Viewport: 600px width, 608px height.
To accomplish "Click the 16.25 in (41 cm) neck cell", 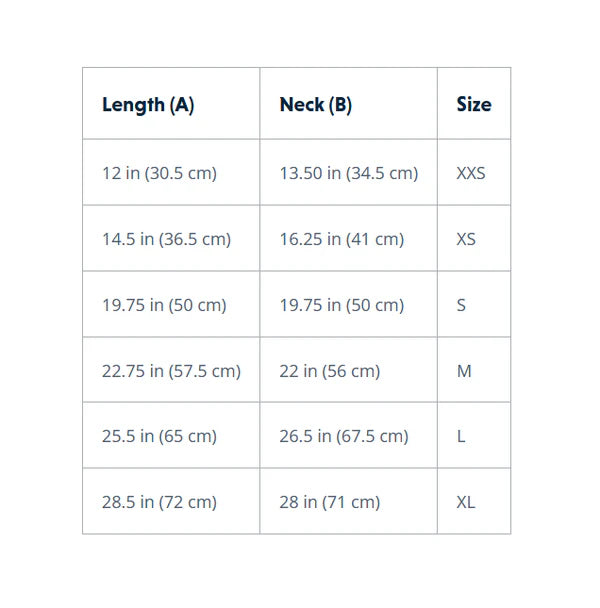I will point(349,238).
